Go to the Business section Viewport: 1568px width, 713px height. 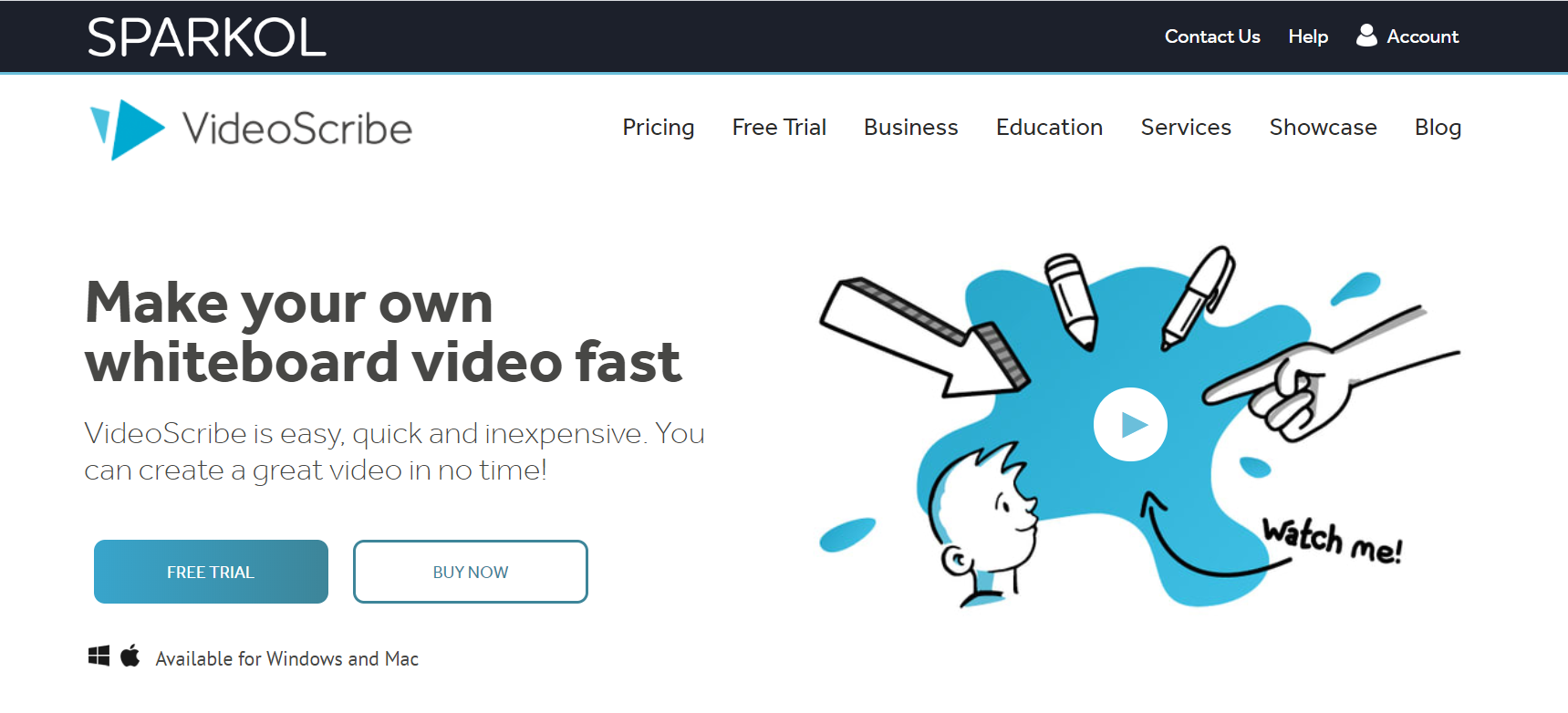tap(911, 128)
